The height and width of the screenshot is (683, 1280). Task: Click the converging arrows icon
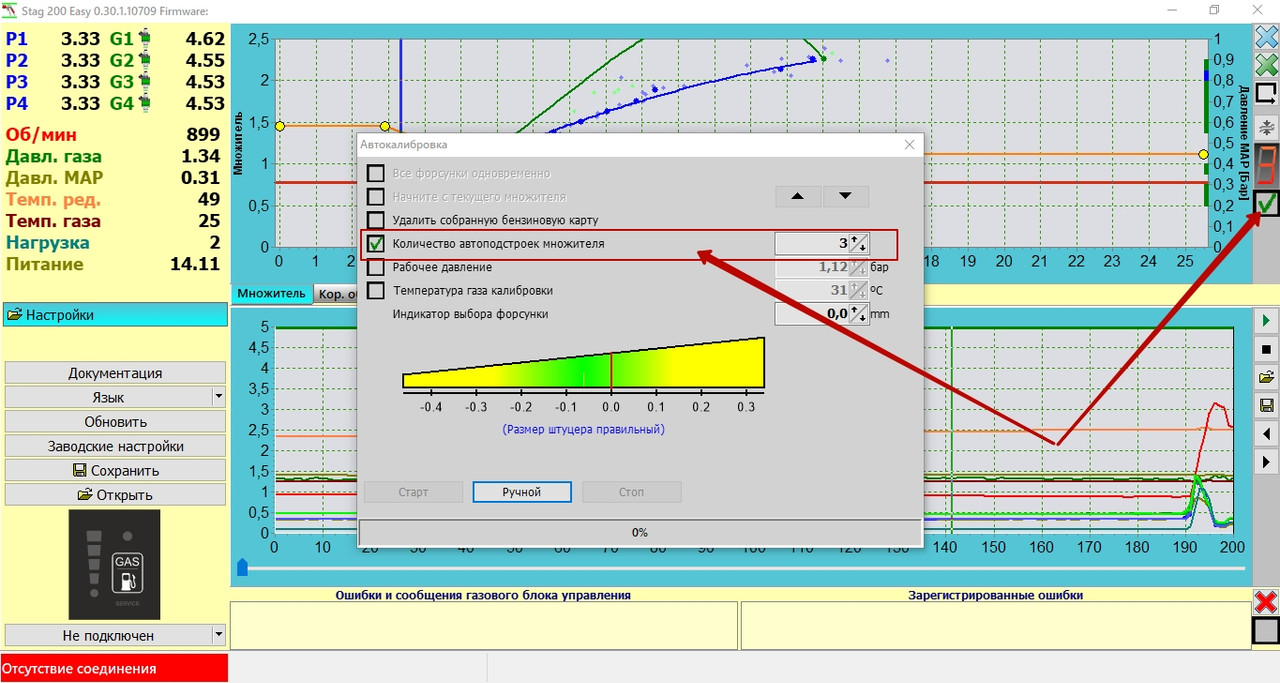click(1266, 127)
